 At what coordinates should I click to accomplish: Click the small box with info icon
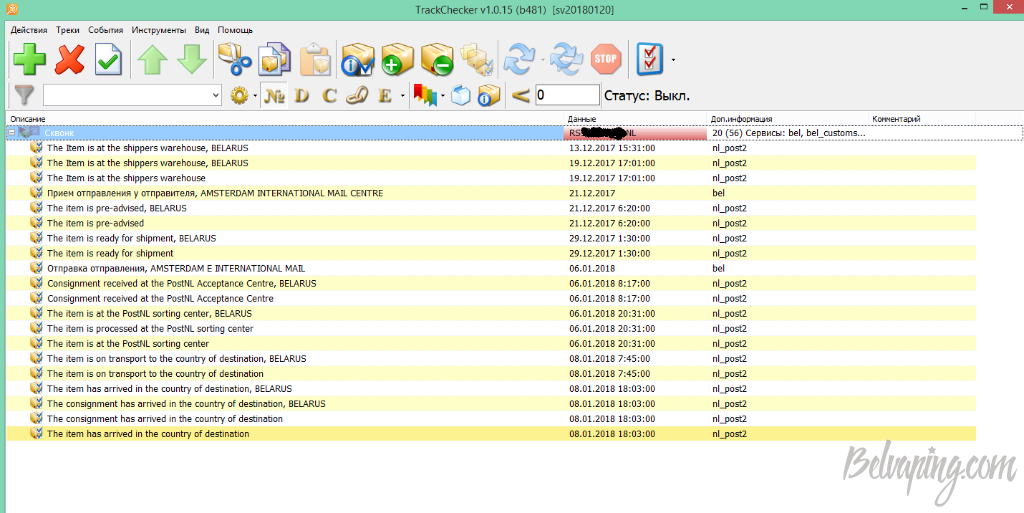pyautogui.click(x=488, y=96)
